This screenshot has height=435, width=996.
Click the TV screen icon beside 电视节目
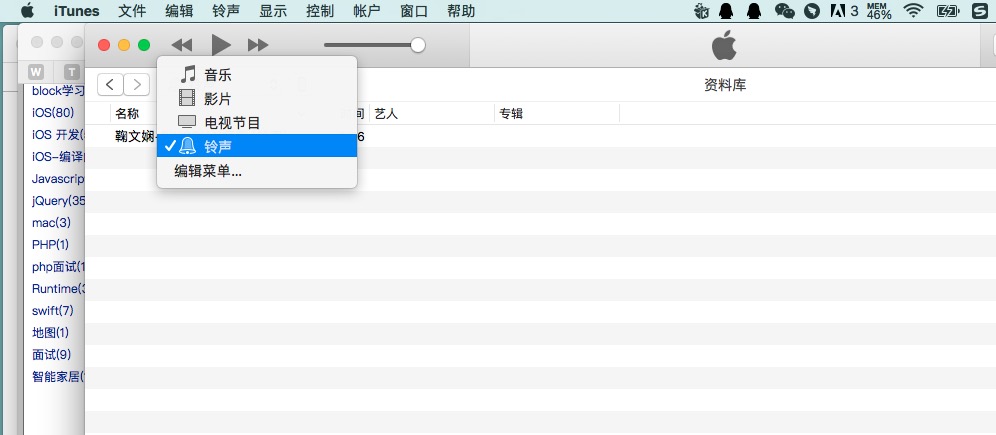(x=187, y=122)
